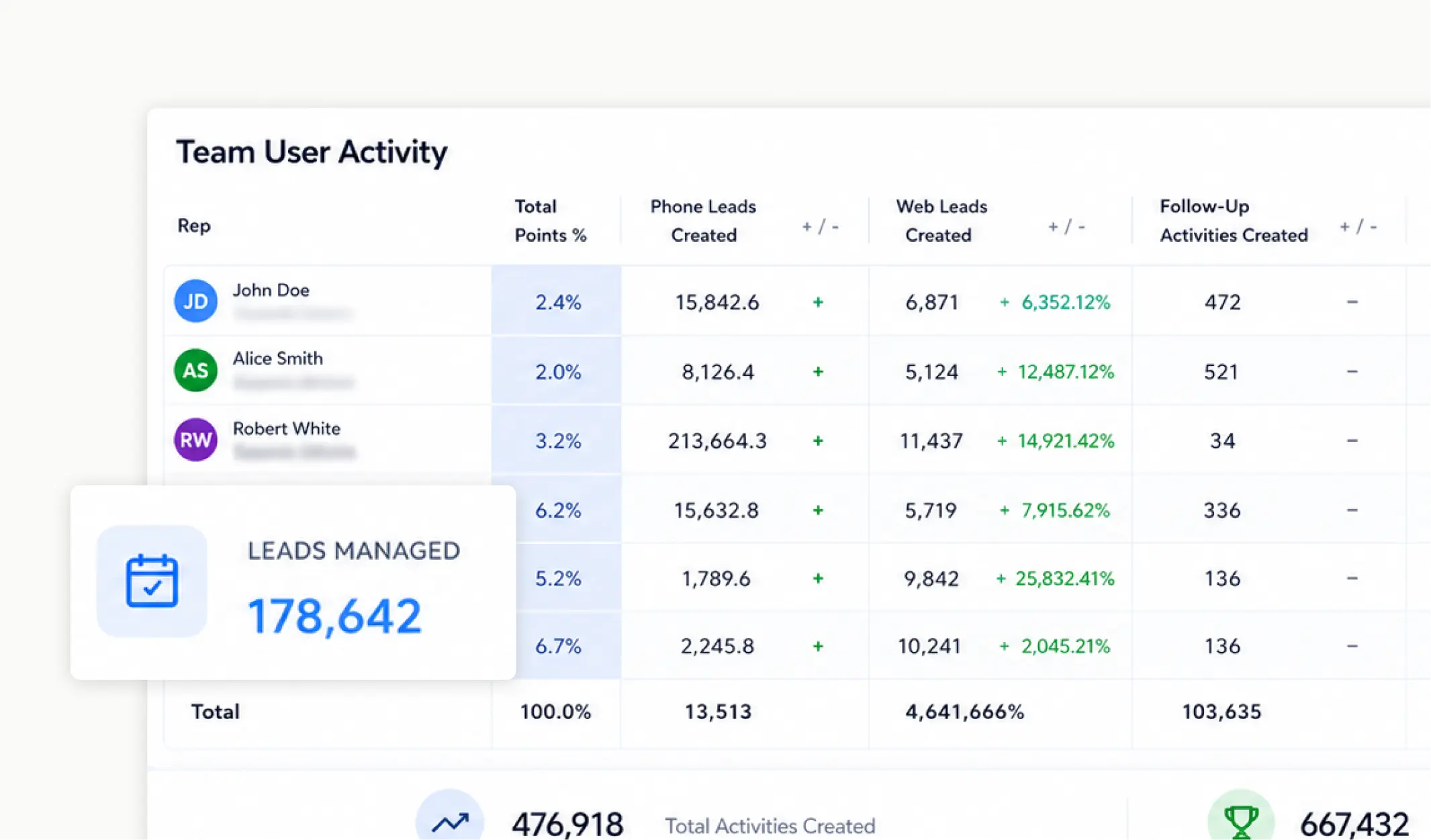This screenshot has height=840, width=1431.
Task: Click the + 14,921.42% change value
Action: pyautogui.click(x=1055, y=440)
